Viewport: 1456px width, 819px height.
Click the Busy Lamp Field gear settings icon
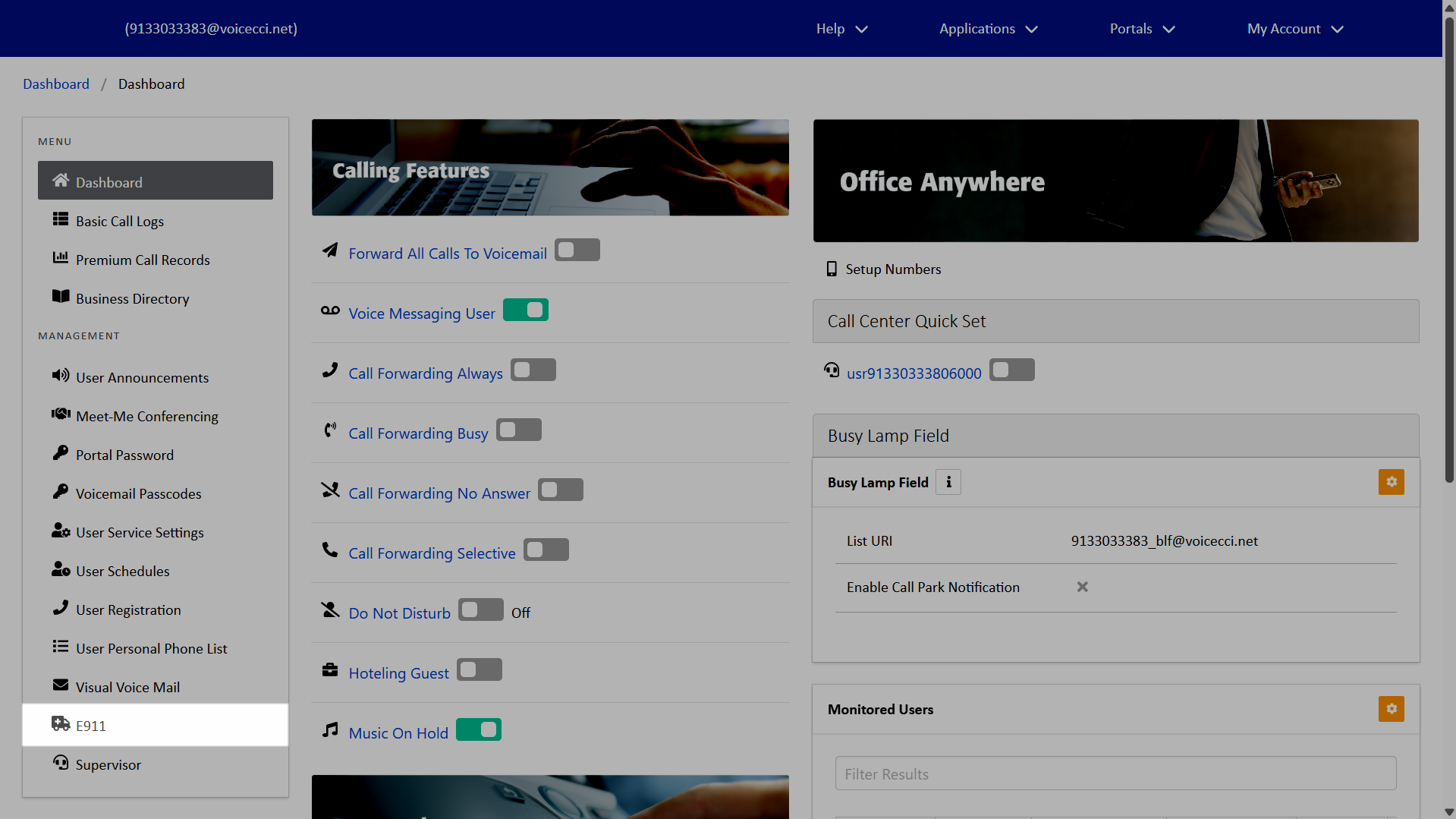pyautogui.click(x=1391, y=482)
